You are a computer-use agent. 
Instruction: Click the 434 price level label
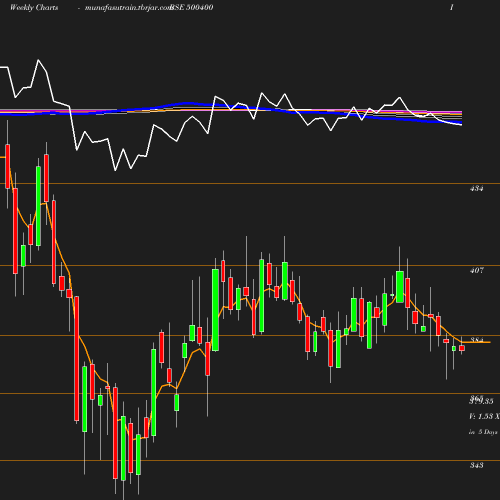pyautogui.click(x=476, y=189)
